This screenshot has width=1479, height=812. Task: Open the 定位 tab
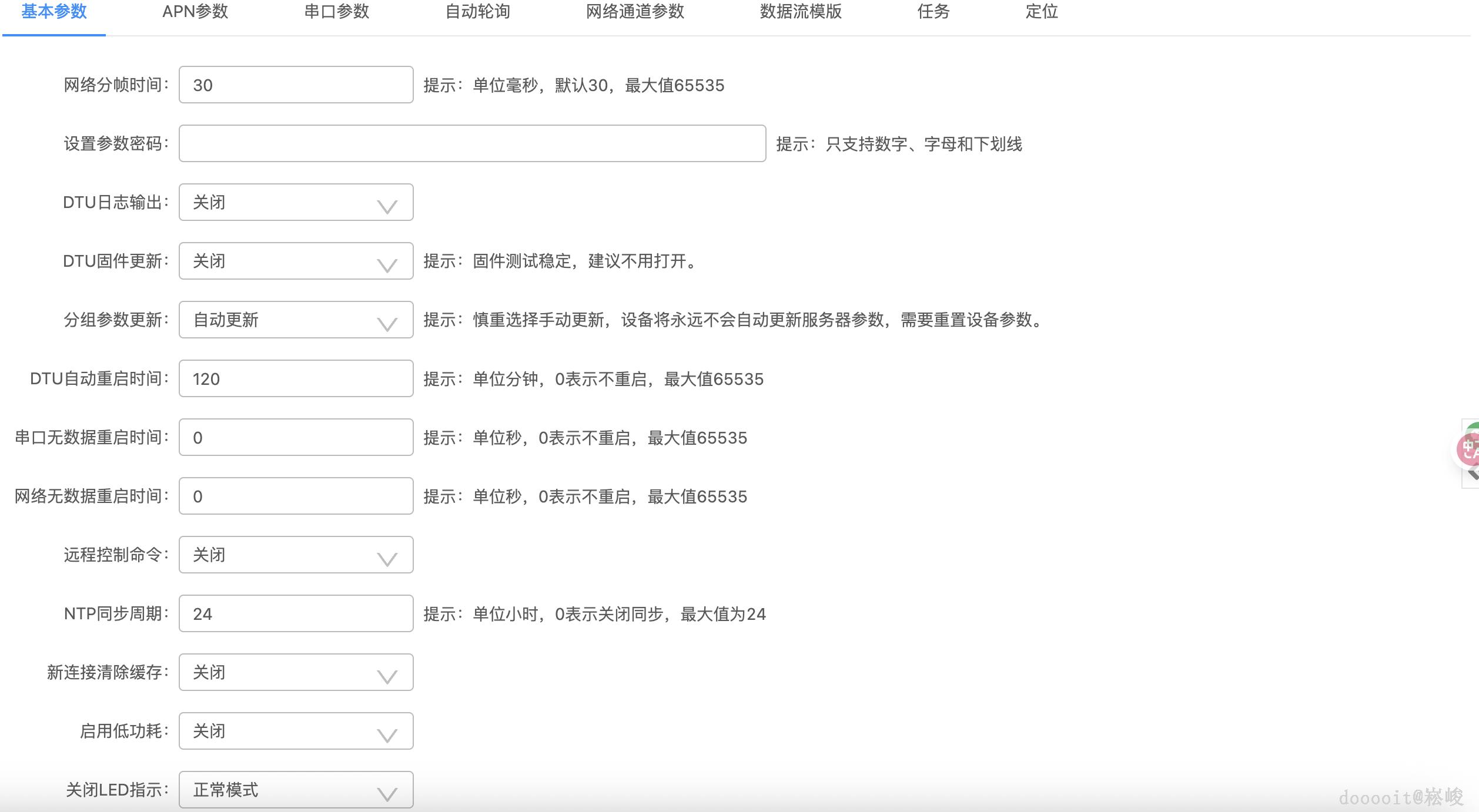1041,12
